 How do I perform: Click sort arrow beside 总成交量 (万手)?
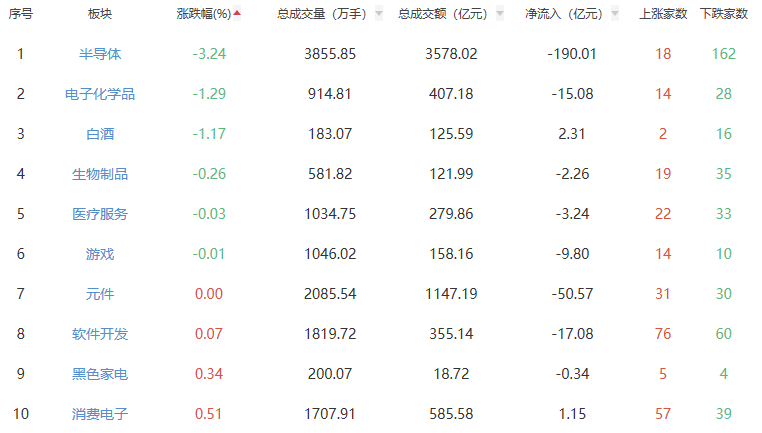379,14
